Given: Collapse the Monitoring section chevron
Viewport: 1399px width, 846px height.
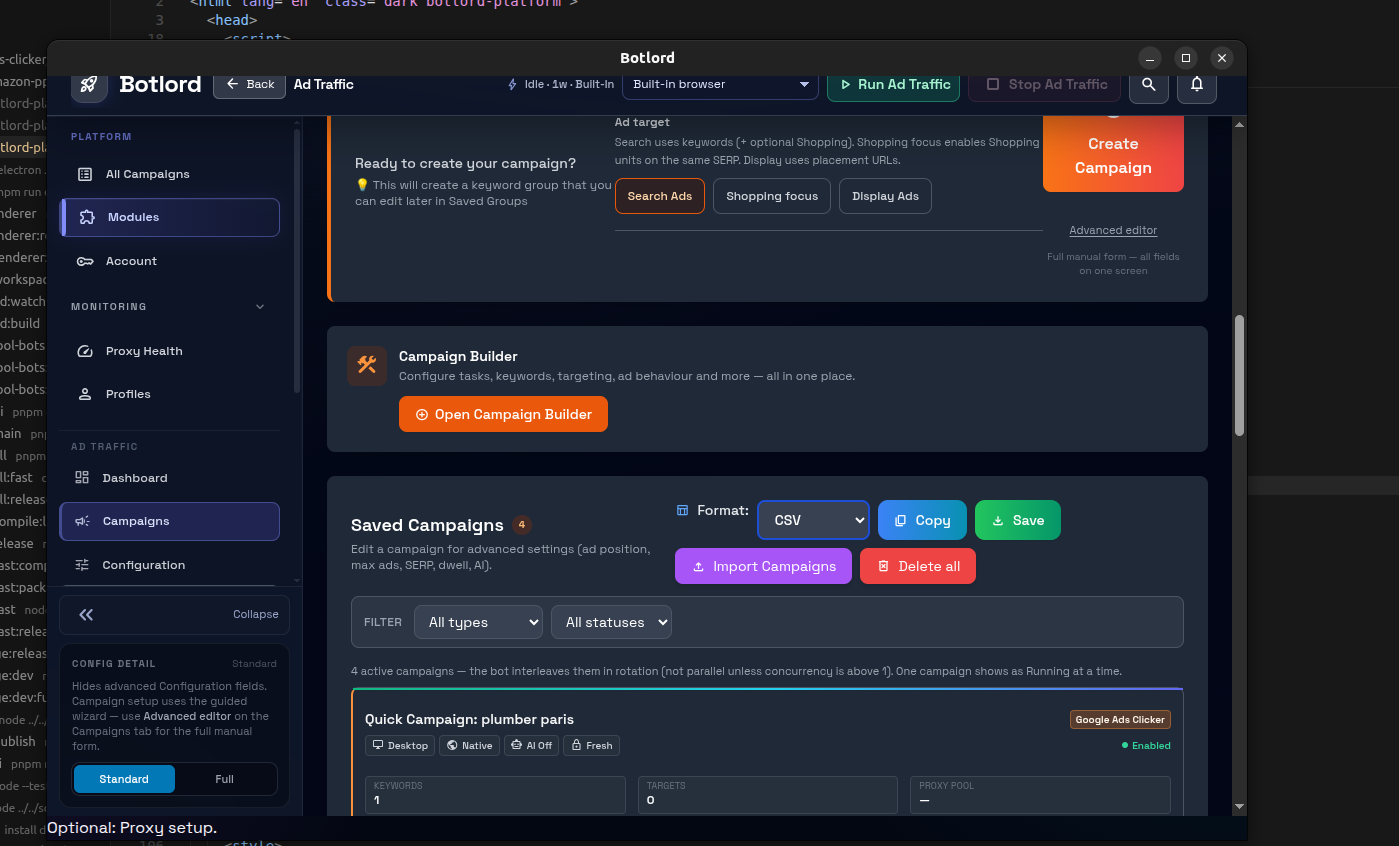Looking at the screenshot, I should pos(260,307).
